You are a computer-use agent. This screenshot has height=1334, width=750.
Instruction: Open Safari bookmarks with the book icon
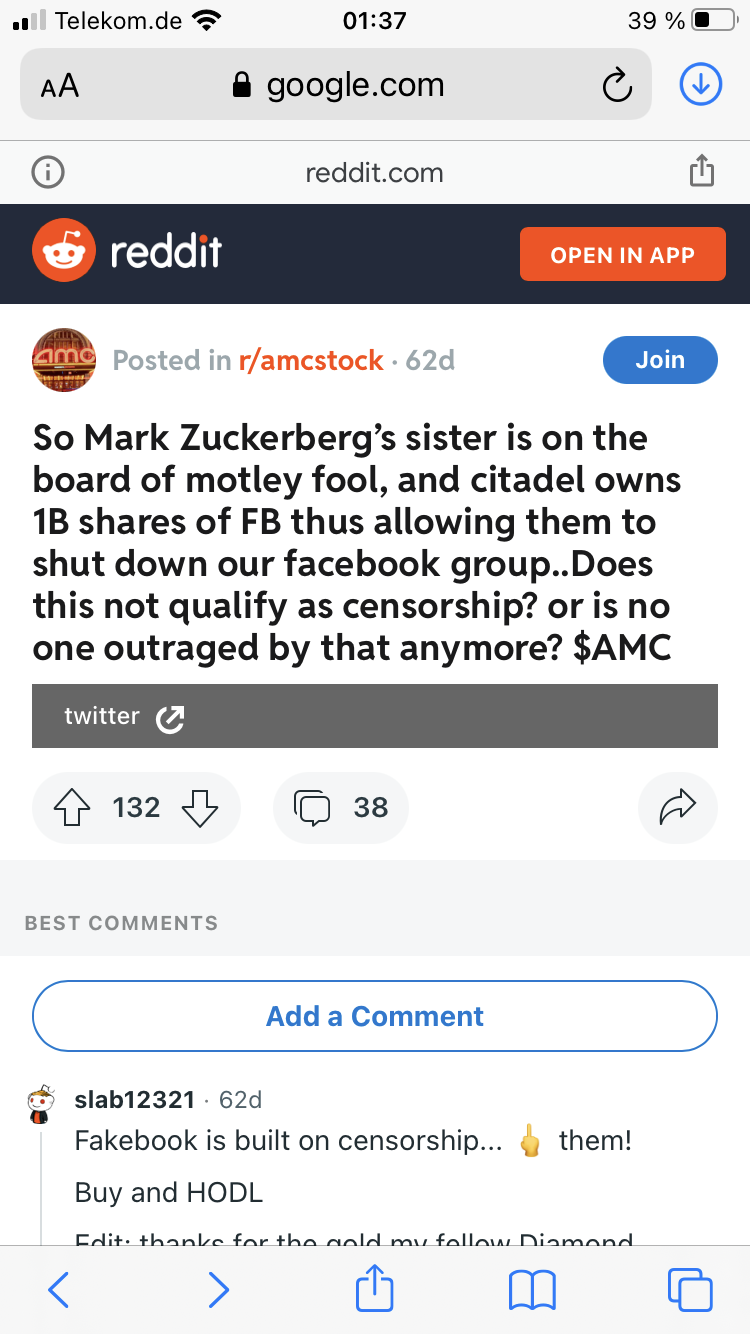531,1290
